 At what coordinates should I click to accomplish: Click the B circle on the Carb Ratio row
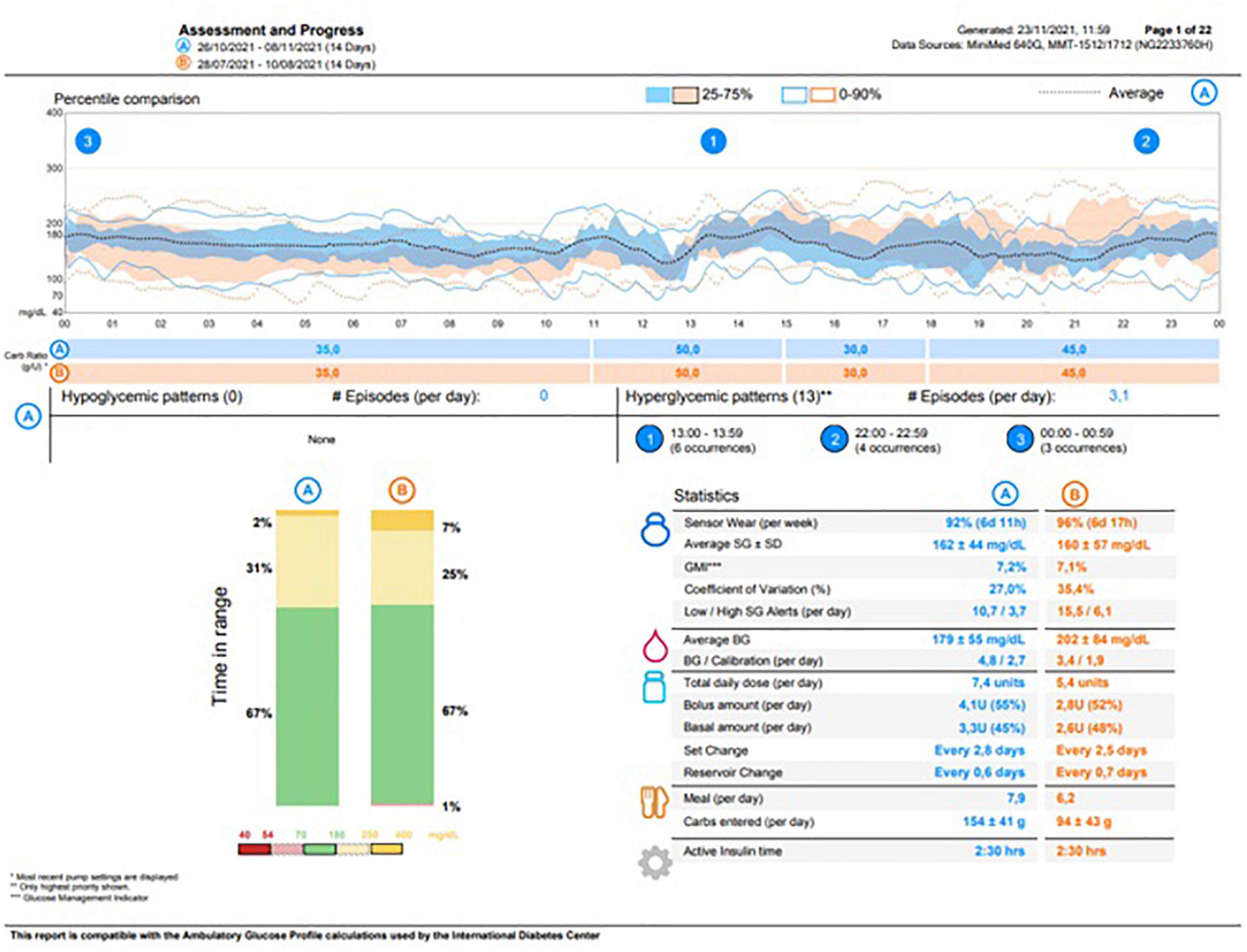tap(60, 373)
